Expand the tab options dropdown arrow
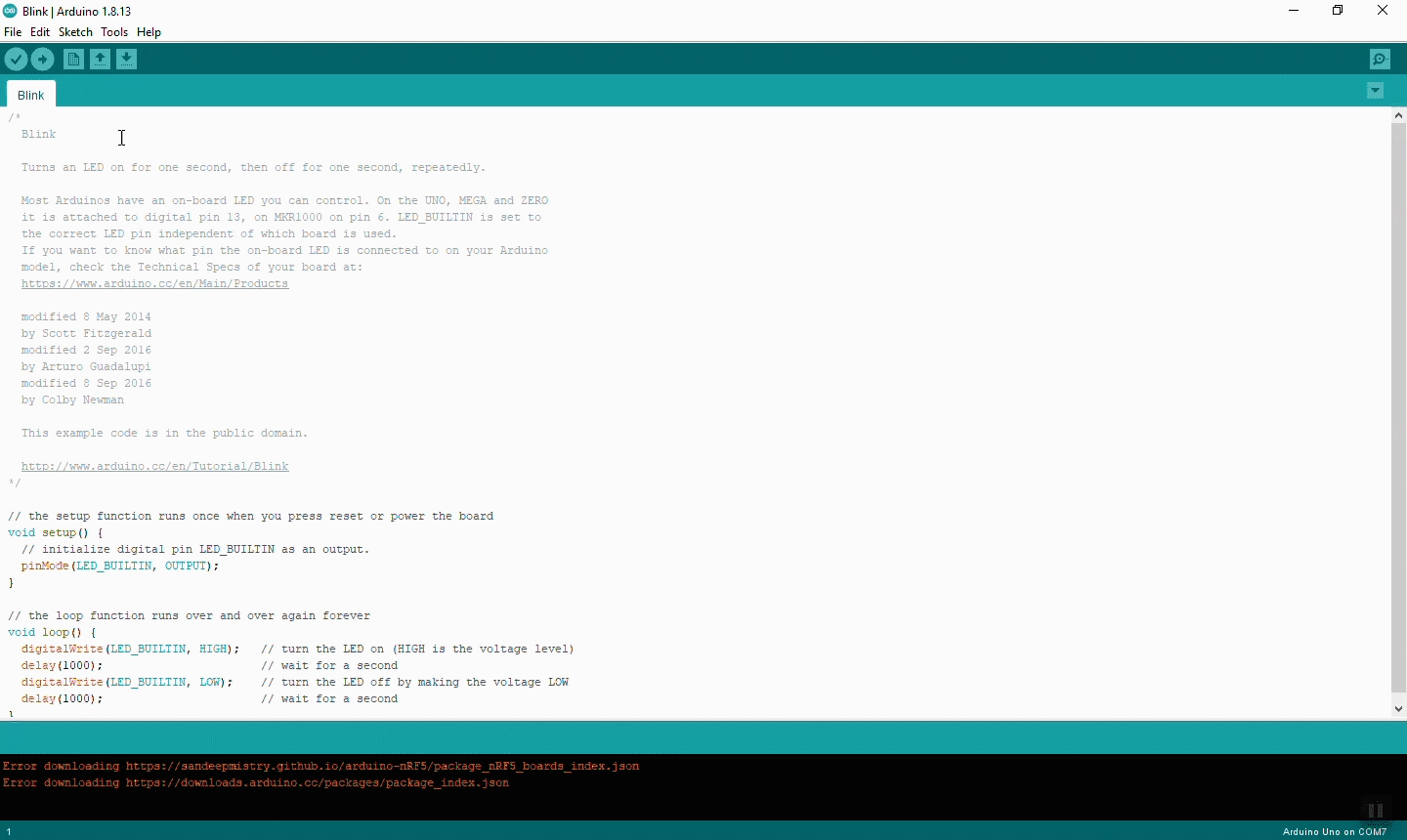The height and width of the screenshot is (840, 1407). click(1375, 91)
